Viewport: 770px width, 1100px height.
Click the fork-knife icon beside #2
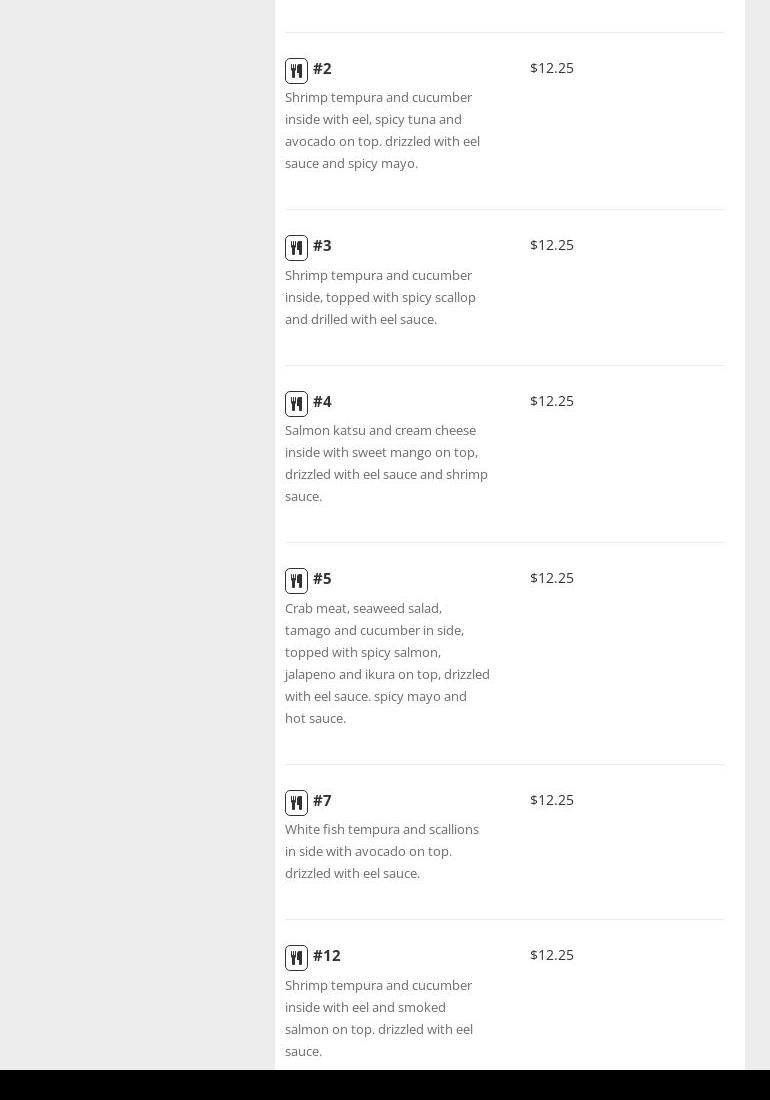coord(296,71)
